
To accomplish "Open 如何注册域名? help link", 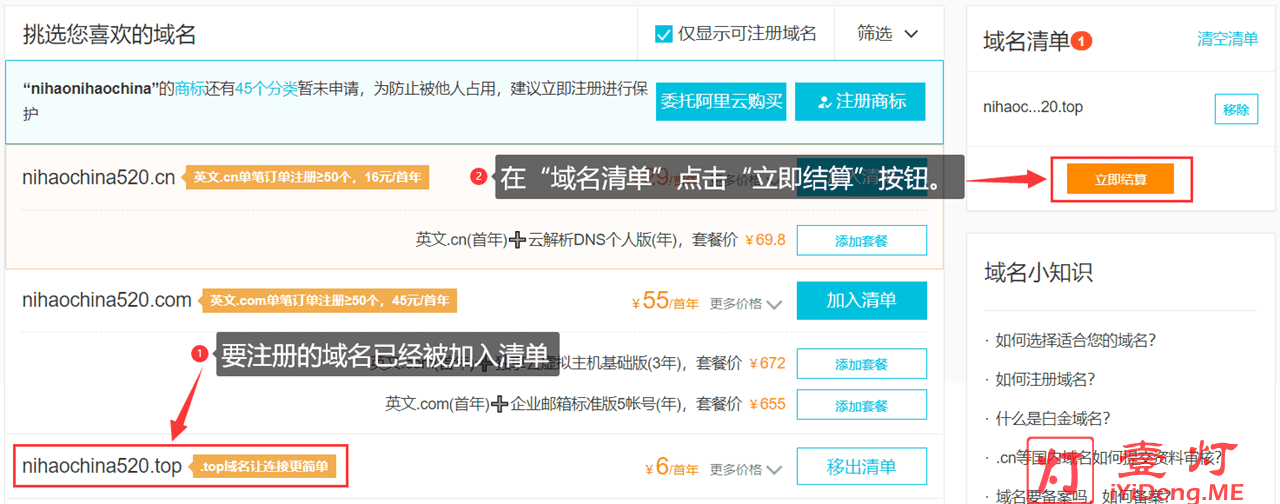I will [1044, 379].
